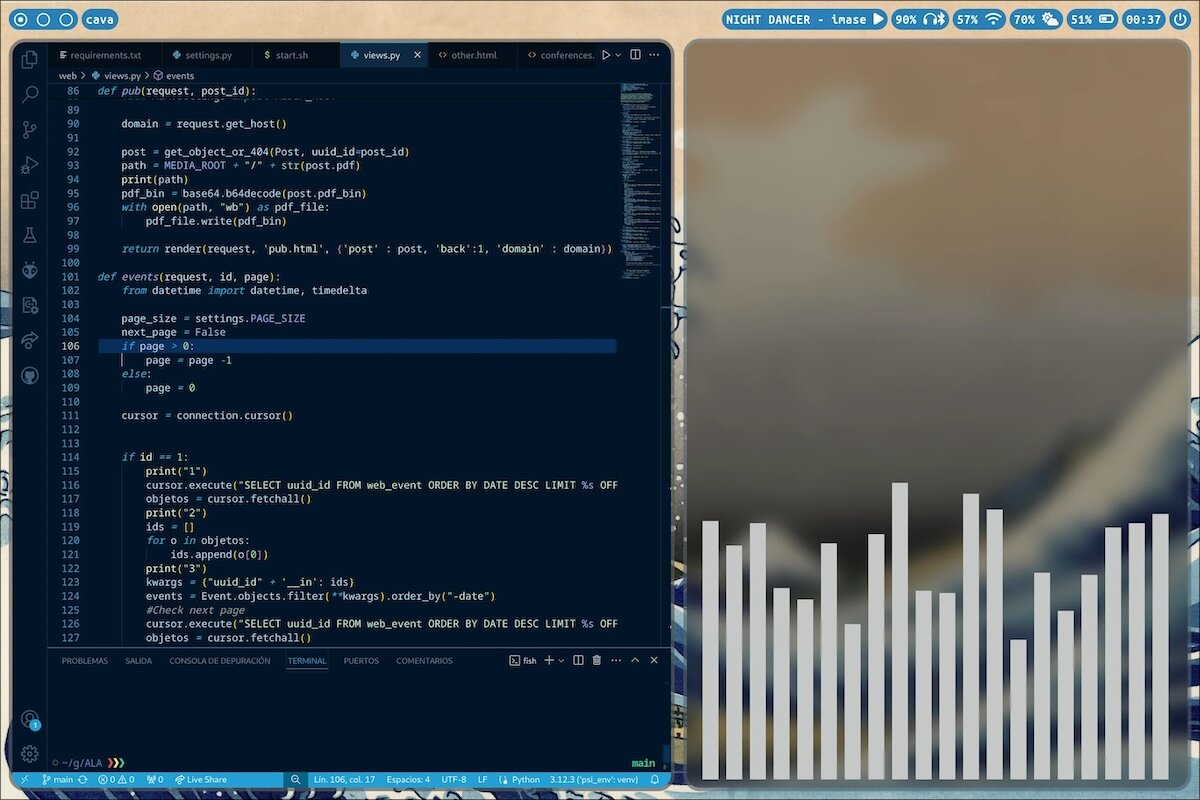Open the Explorer view in activity bar
1200x800 pixels.
click(30, 60)
